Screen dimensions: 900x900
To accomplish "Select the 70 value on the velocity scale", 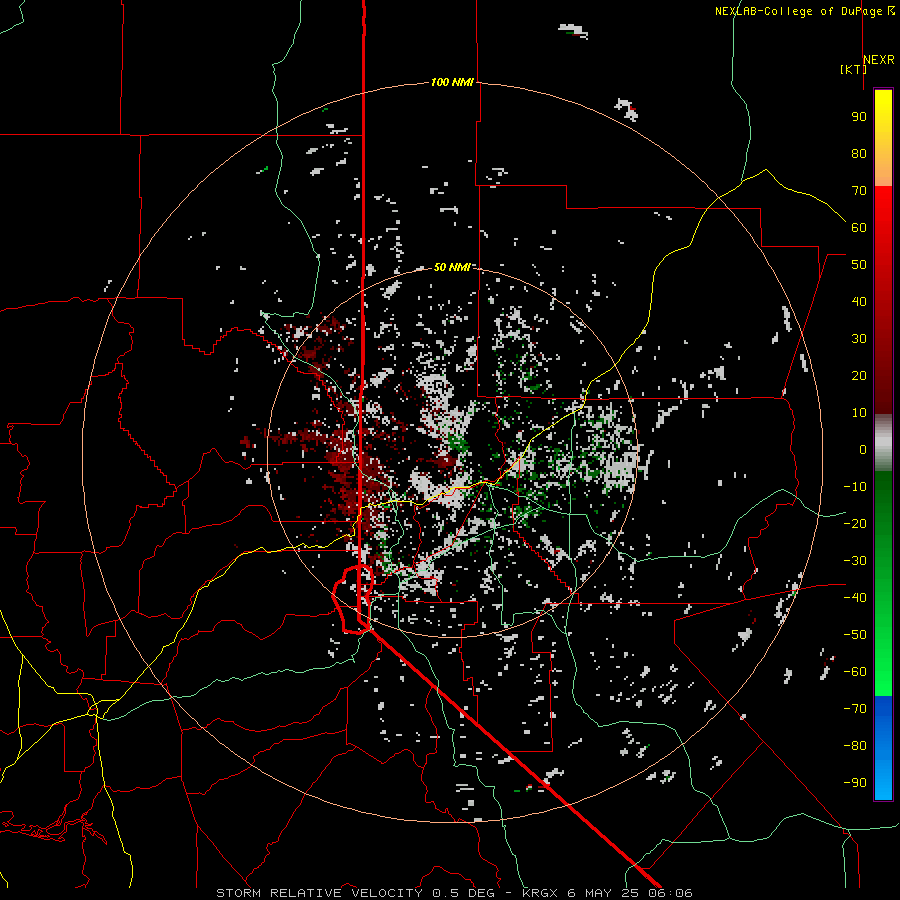I will 859,191.
